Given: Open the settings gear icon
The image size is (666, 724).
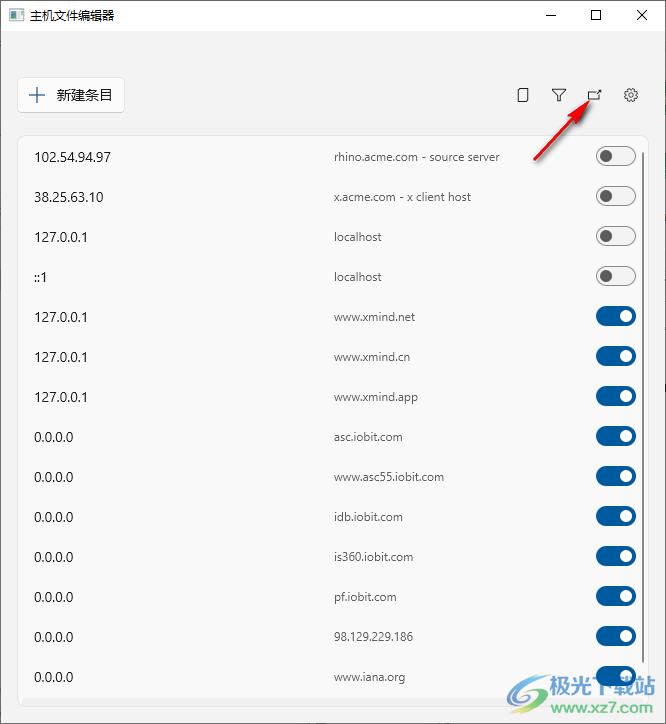Looking at the screenshot, I should (x=631, y=95).
